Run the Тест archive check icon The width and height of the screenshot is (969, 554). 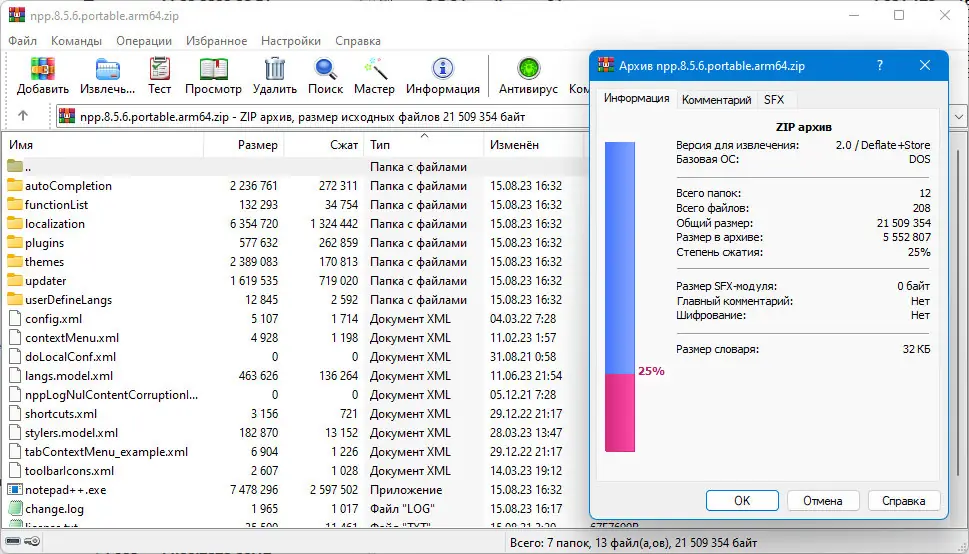coord(159,69)
